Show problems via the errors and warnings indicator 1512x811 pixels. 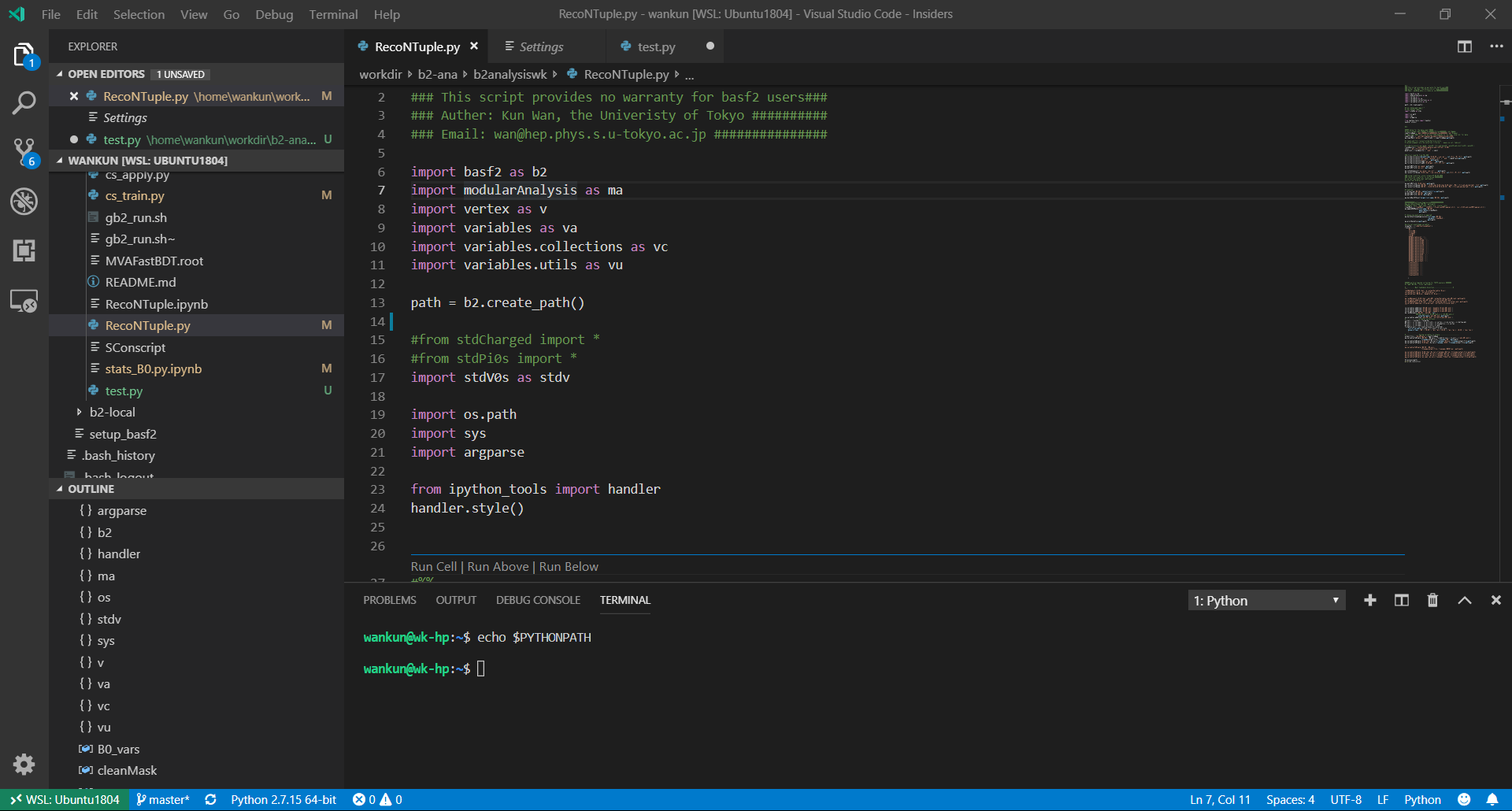(x=376, y=799)
